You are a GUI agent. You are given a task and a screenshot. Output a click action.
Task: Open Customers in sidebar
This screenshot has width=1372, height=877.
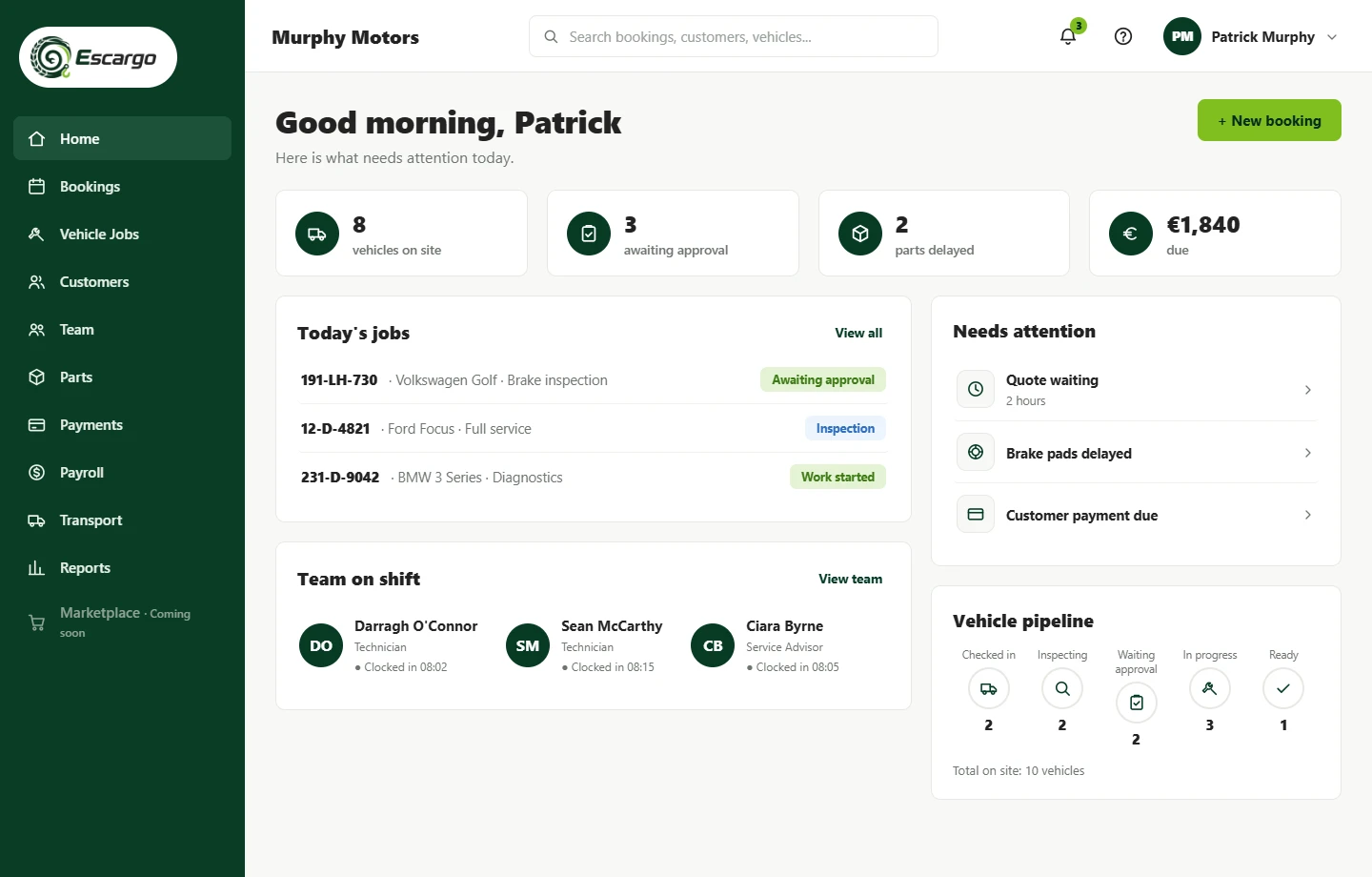(x=122, y=281)
